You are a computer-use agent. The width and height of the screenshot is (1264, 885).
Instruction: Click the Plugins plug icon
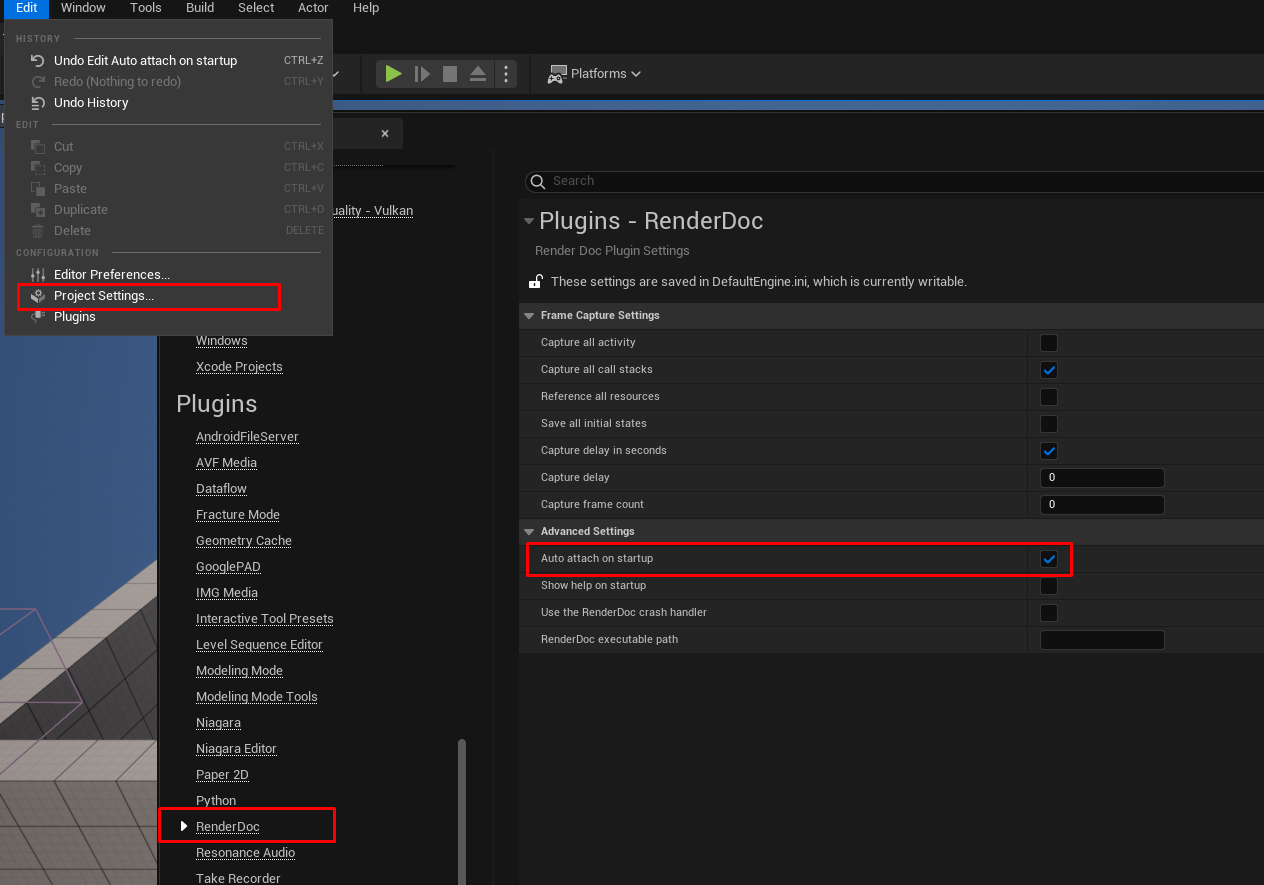tap(38, 317)
